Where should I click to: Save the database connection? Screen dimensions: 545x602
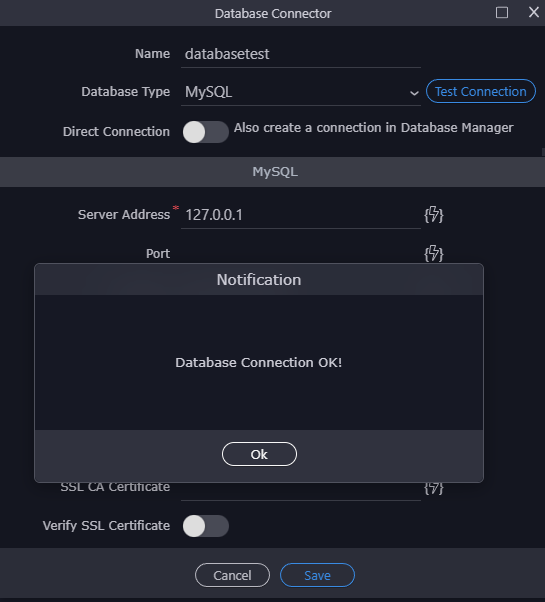click(x=317, y=575)
